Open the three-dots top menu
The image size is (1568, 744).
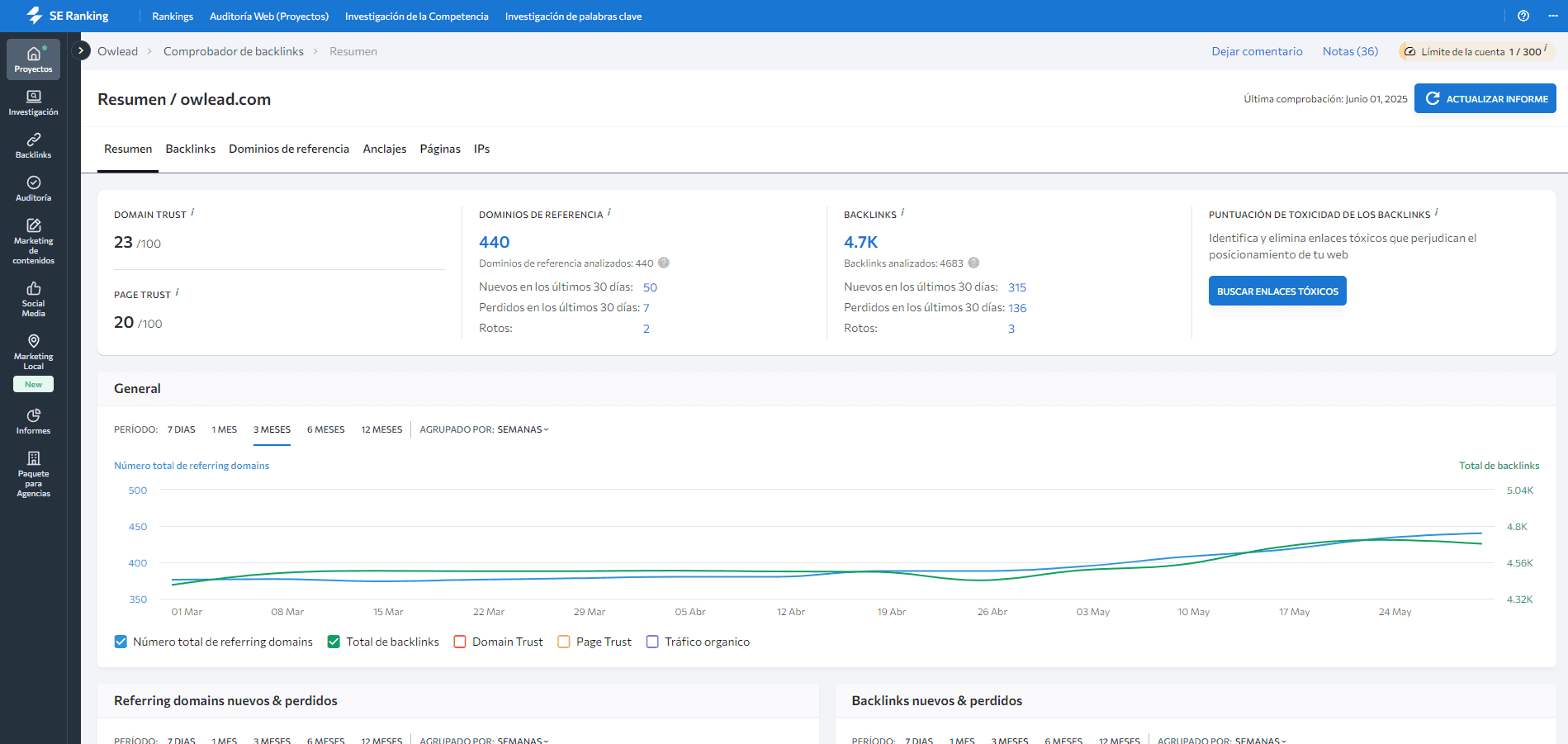click(x=1553, y=16)
